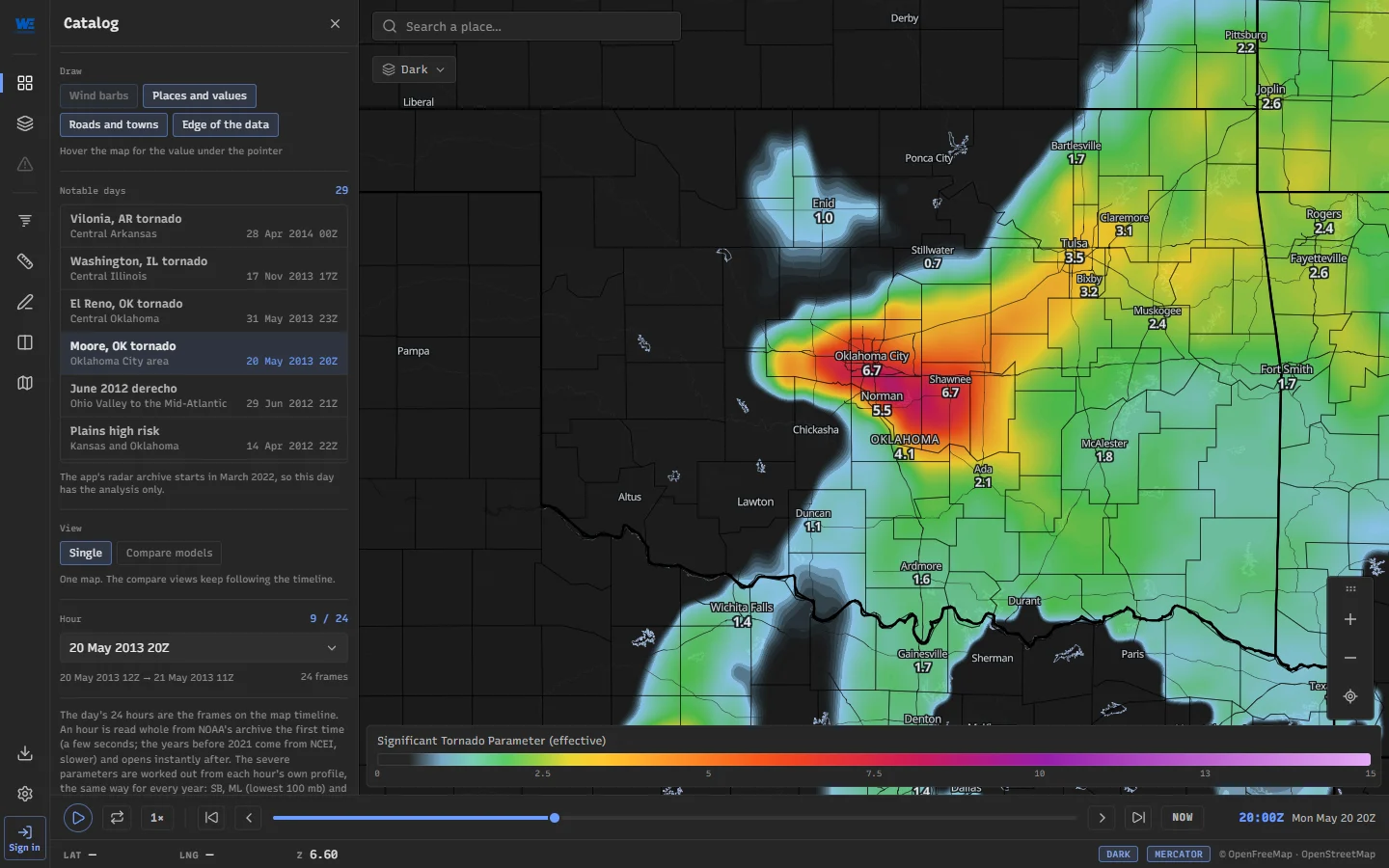Select the Plains high risk entry
Screen dimensions: 1389x868
coord(204,438)
